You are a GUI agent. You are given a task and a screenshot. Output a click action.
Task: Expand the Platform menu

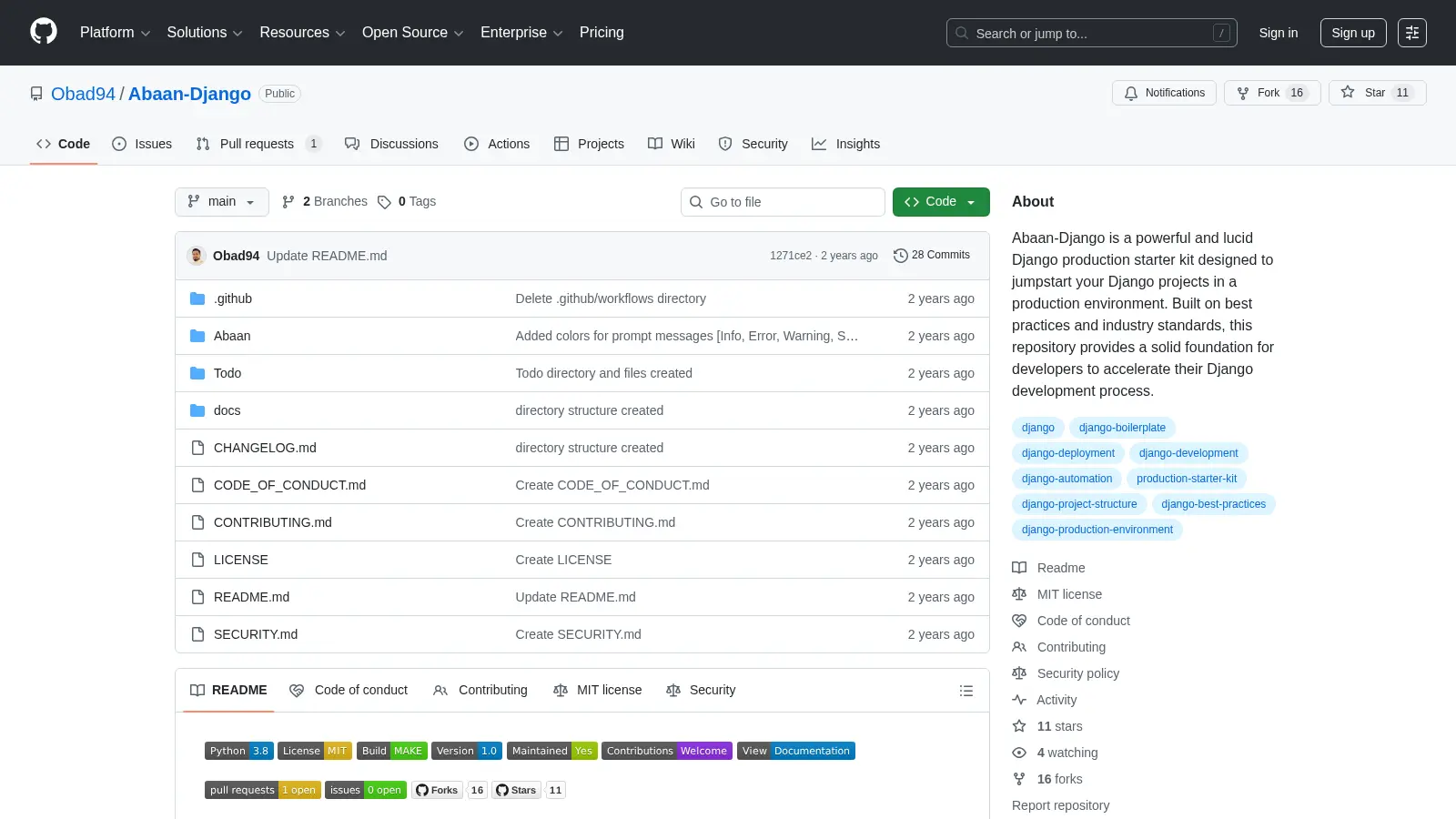click(x=115, y=33)
